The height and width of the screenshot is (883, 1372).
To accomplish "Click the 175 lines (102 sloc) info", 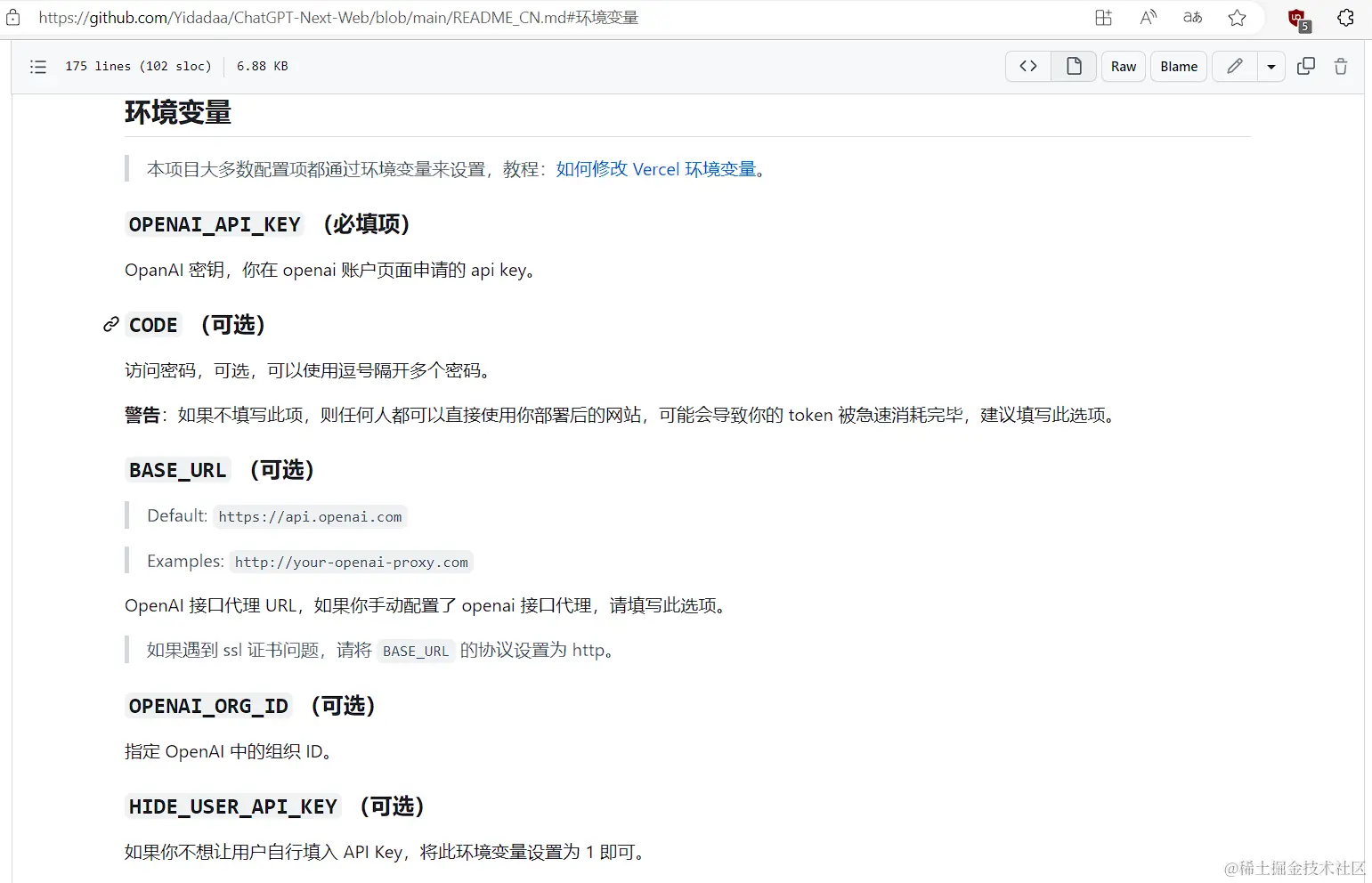I will (x=138, y=67).
